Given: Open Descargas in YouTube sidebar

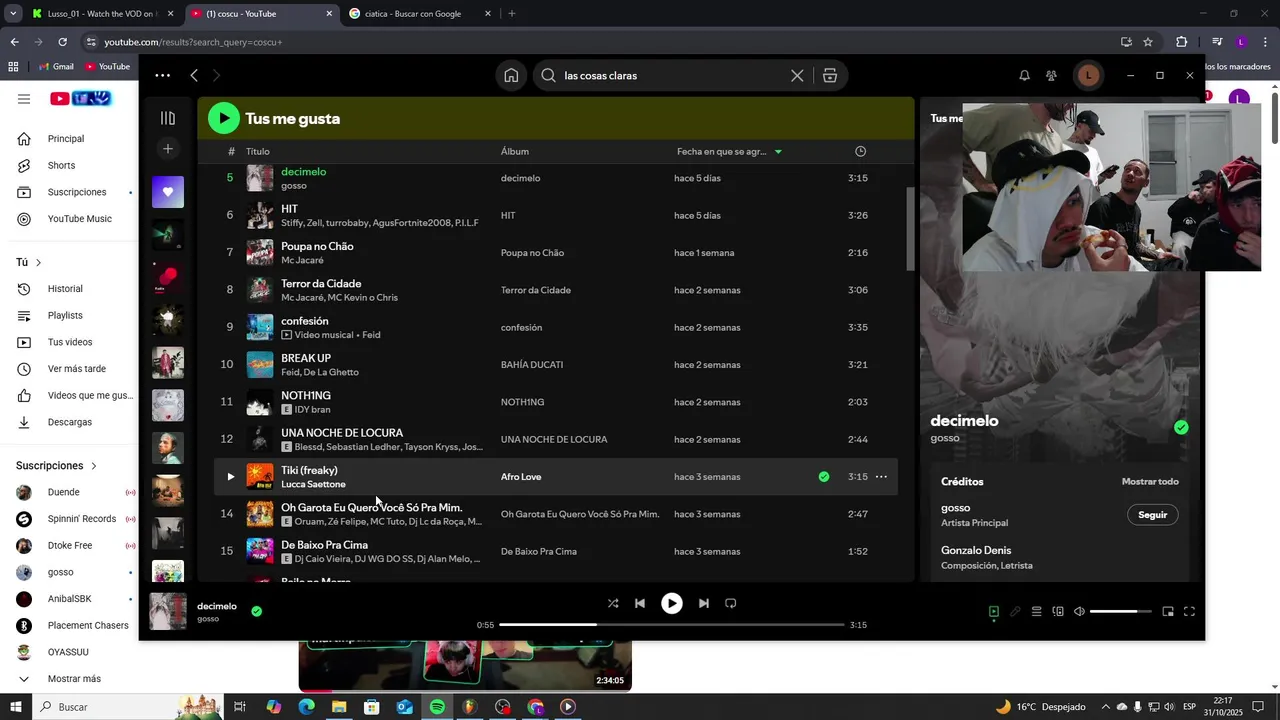Looking at the screenshot, I should tap(70, 423).
